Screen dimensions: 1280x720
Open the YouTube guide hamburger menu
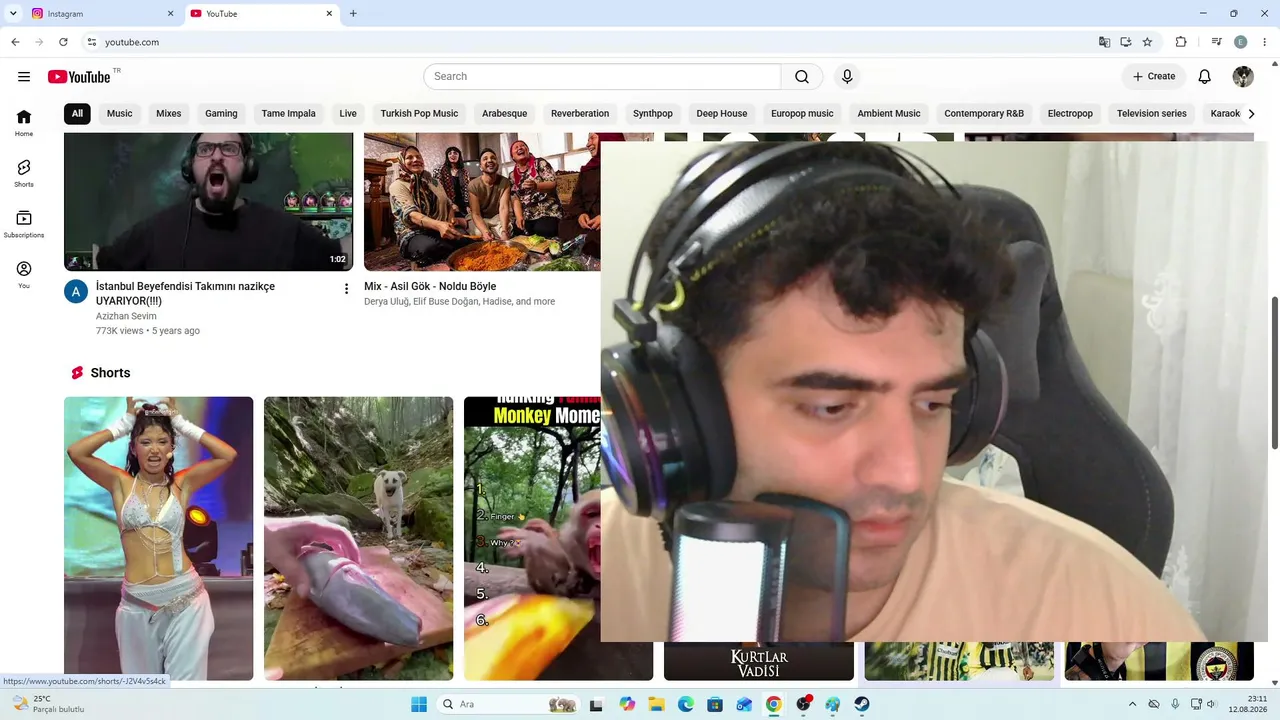point(24,77)
